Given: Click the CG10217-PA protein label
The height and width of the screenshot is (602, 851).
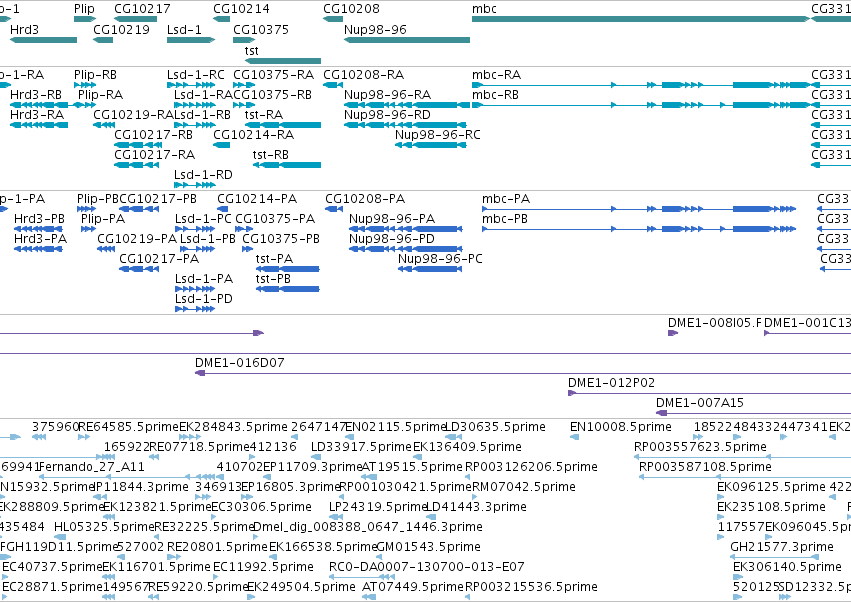Looking at the screenshot, I should (x=159, y=258).
